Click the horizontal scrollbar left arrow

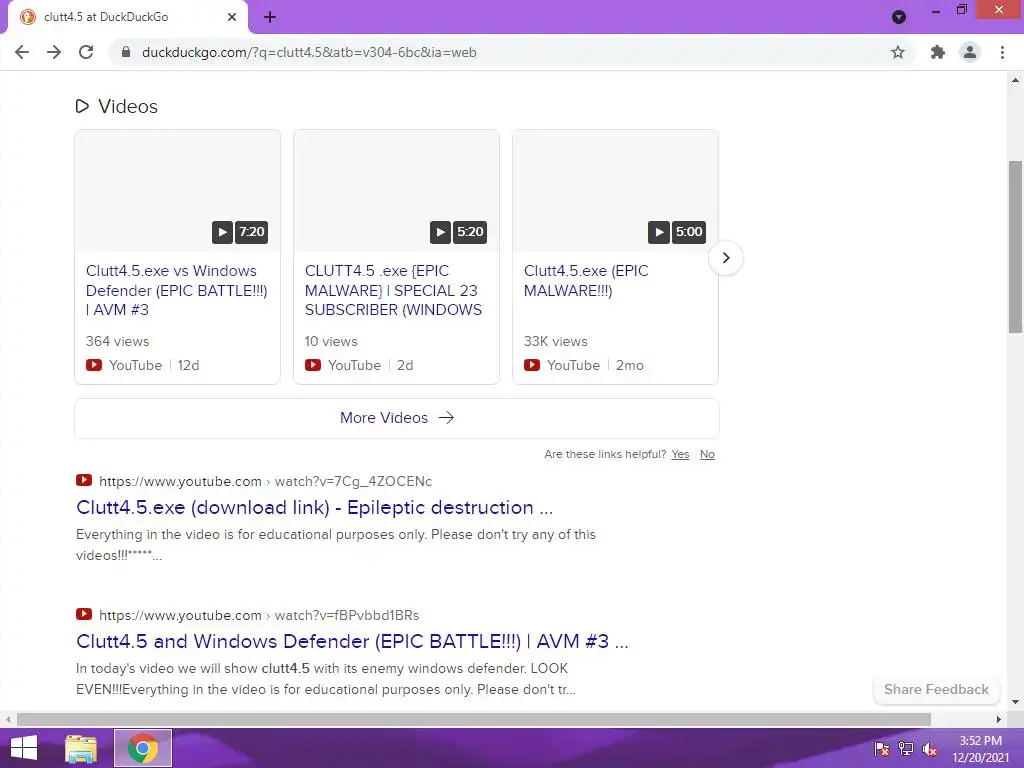(8, 719)
